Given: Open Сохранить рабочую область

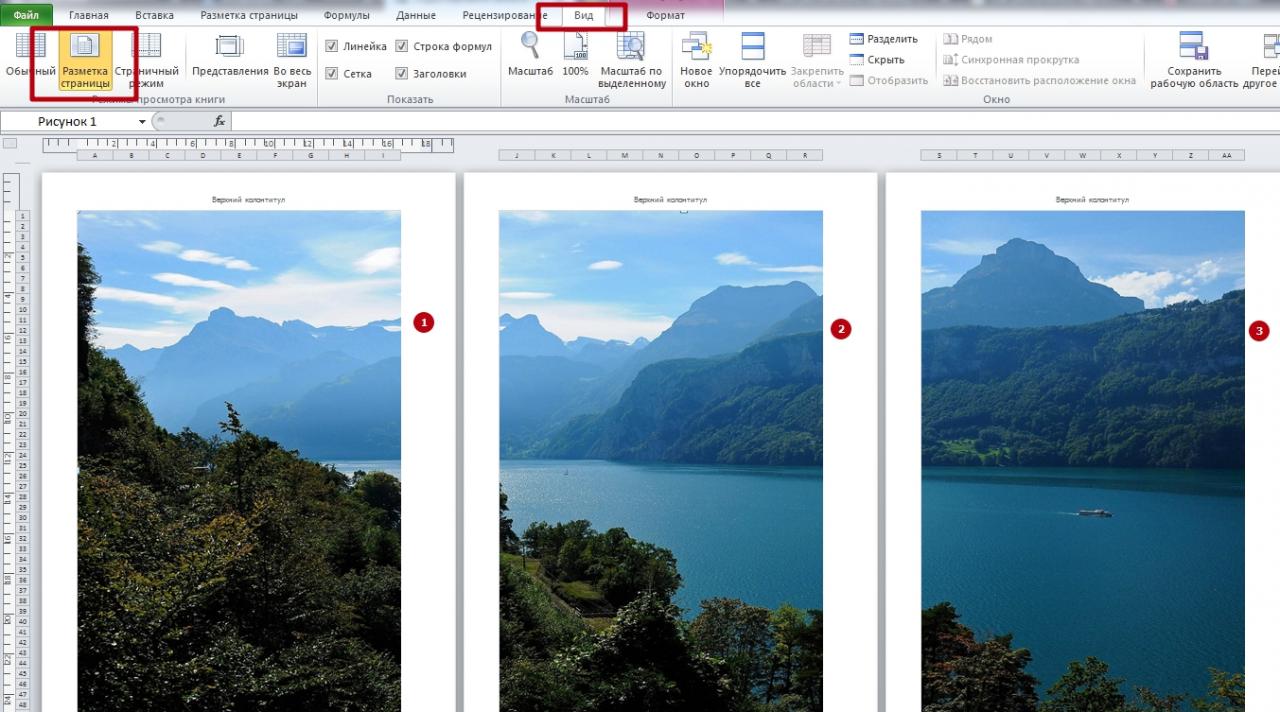Looking at the screenshot, I should pyautogui.click(x=1193, y=47).
